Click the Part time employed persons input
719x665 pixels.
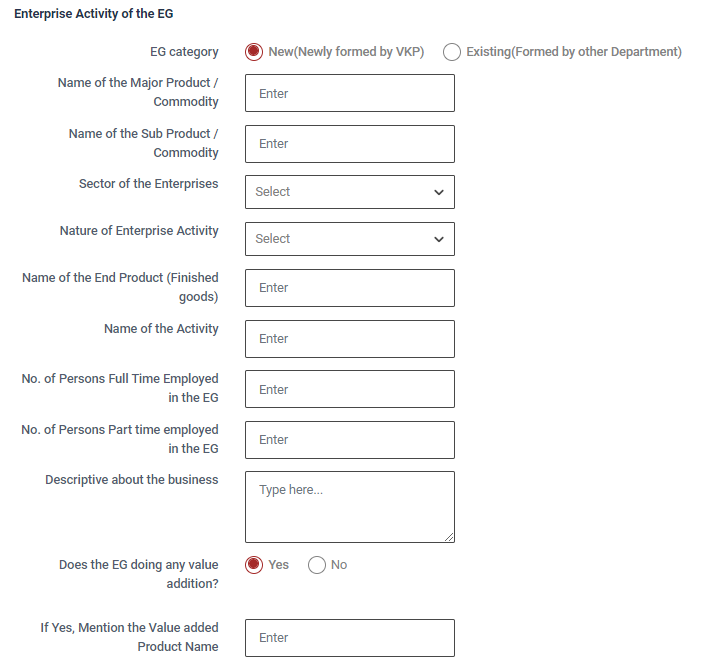[x=349, y=440]
